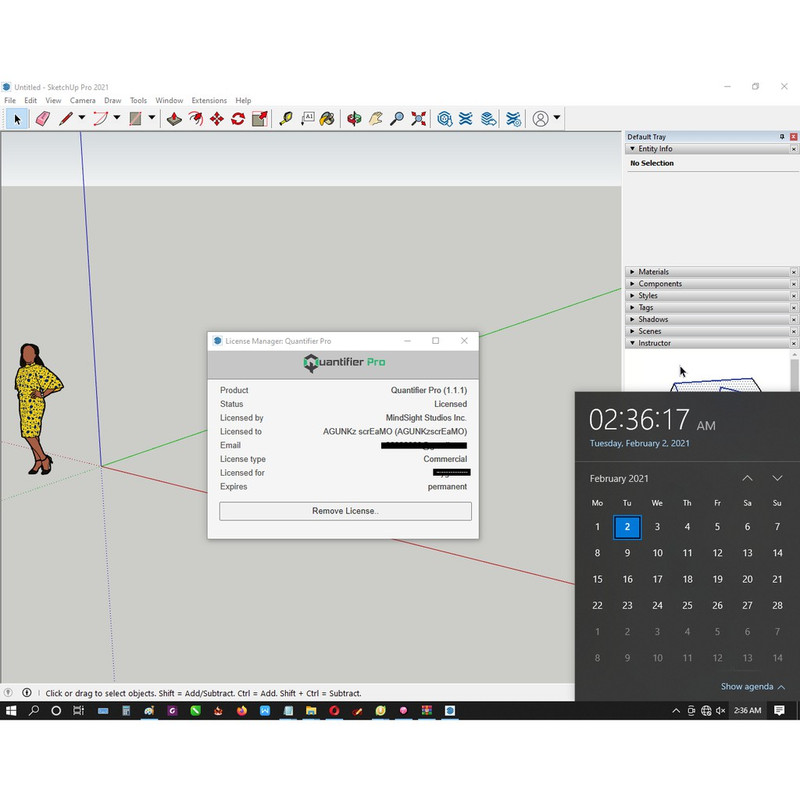This screenshot has width=800, height=800.
Task: Open the Windows Start menu
Action: tap(11, 710)
